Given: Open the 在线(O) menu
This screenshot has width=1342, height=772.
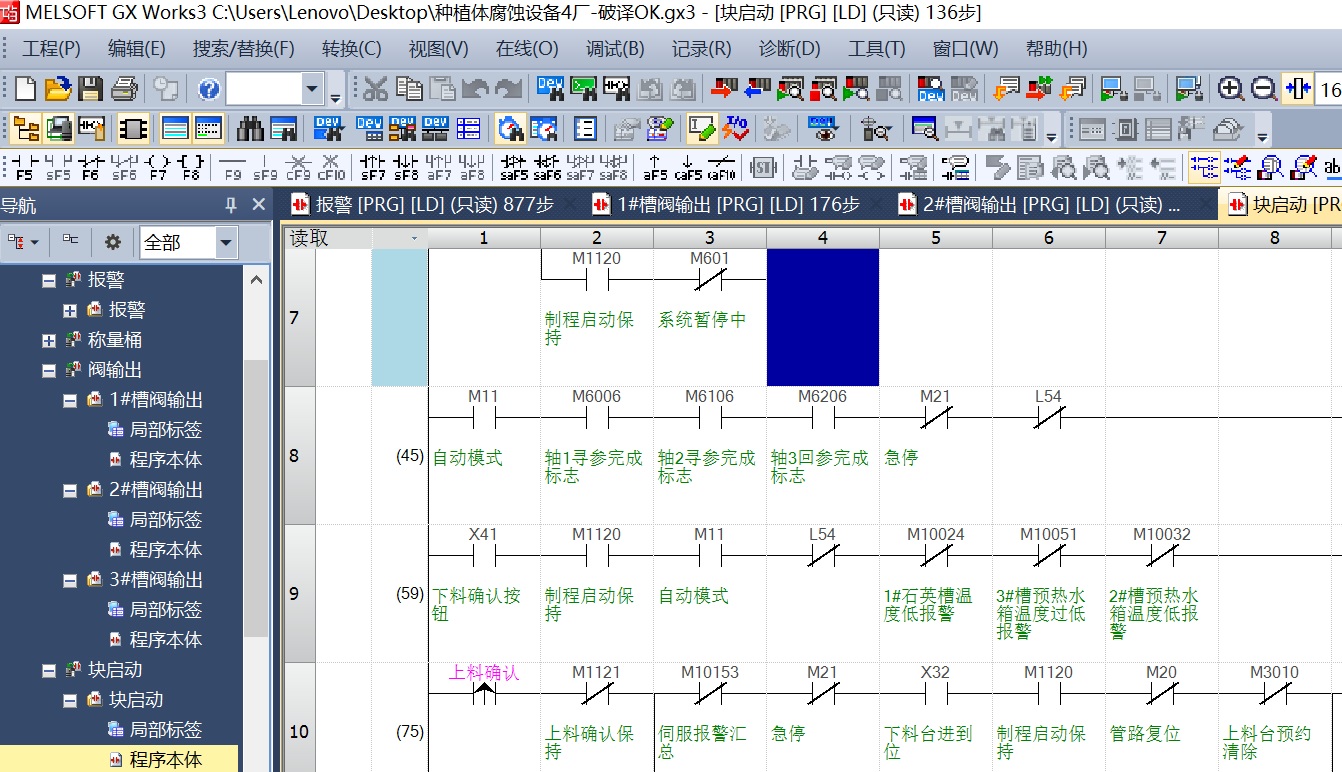Looking at the screenshot, I should 526,48.
